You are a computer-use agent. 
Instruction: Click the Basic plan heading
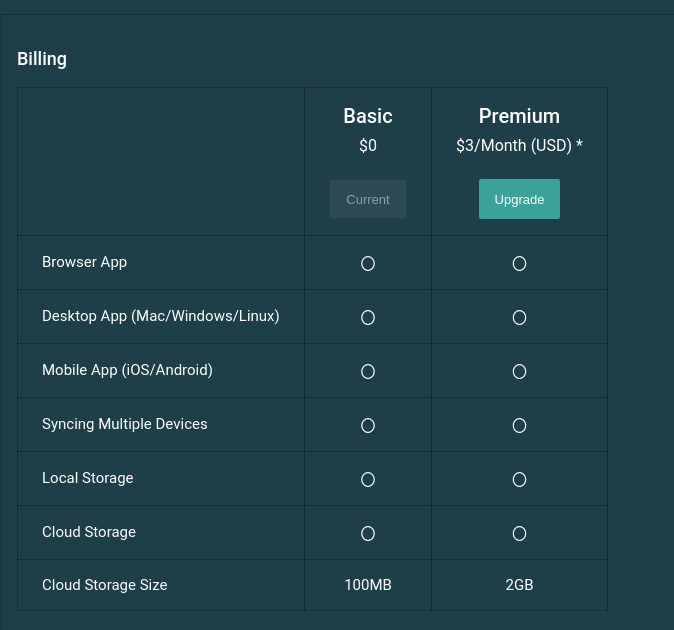click(x=368, y=116)
